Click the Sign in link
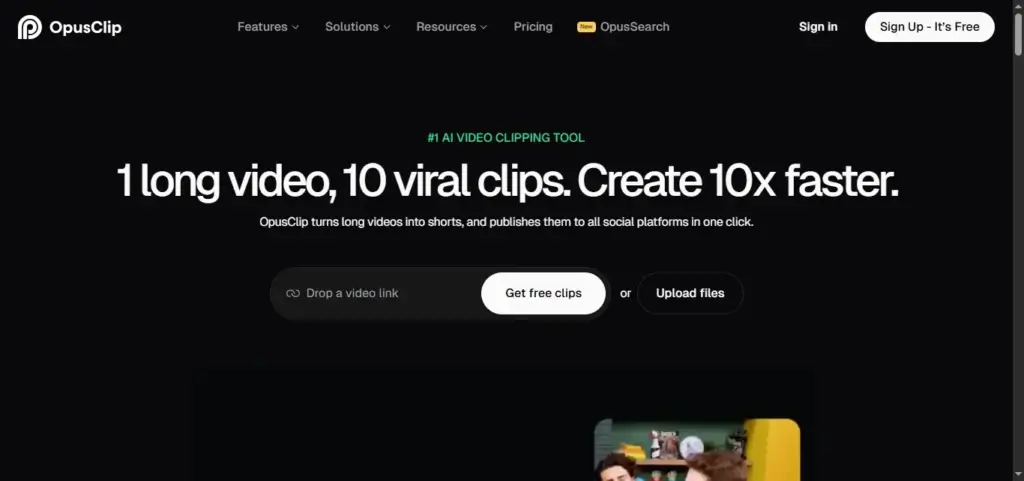Viewport: 1024px width, 481px height. click(x=818, y=27)
